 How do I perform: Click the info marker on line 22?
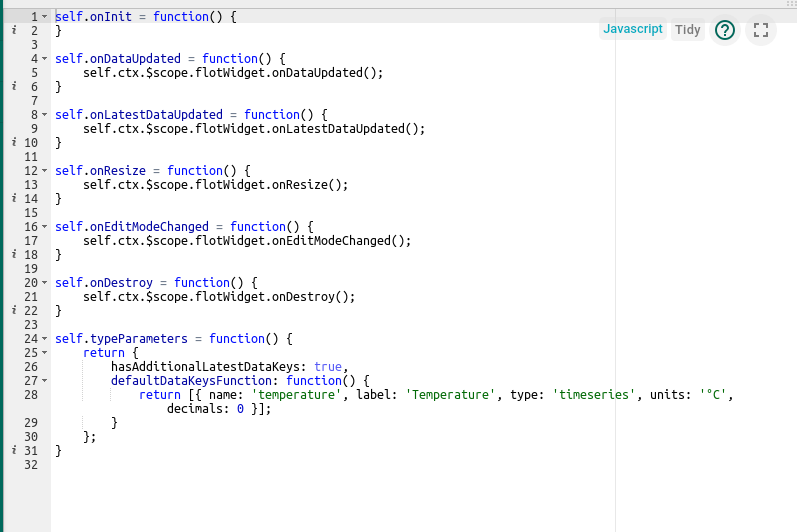(14, 310)
